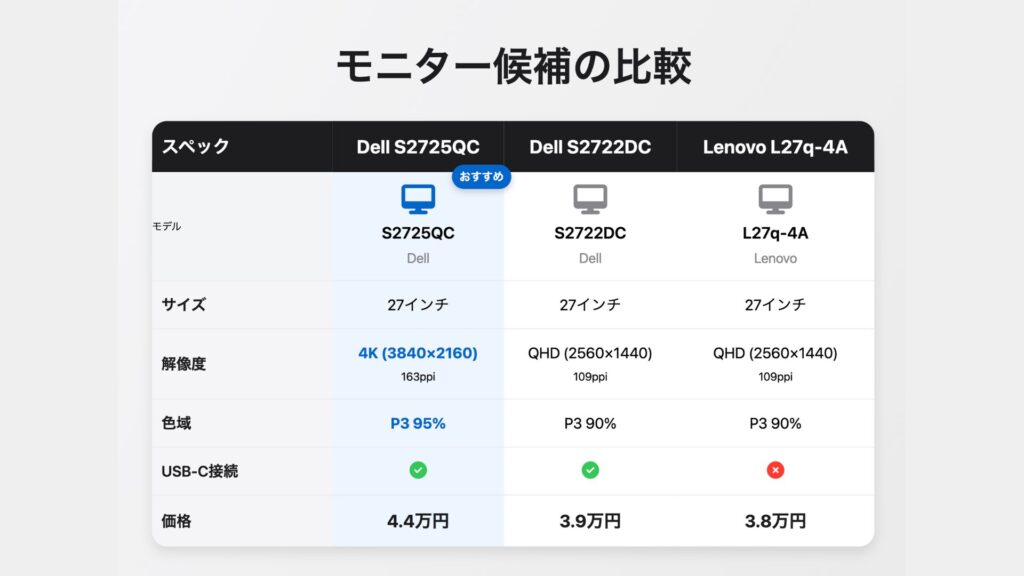This screenshot has height=576, width=1024.
Task: Click the 色域 row label
Action: click(176, 423)
